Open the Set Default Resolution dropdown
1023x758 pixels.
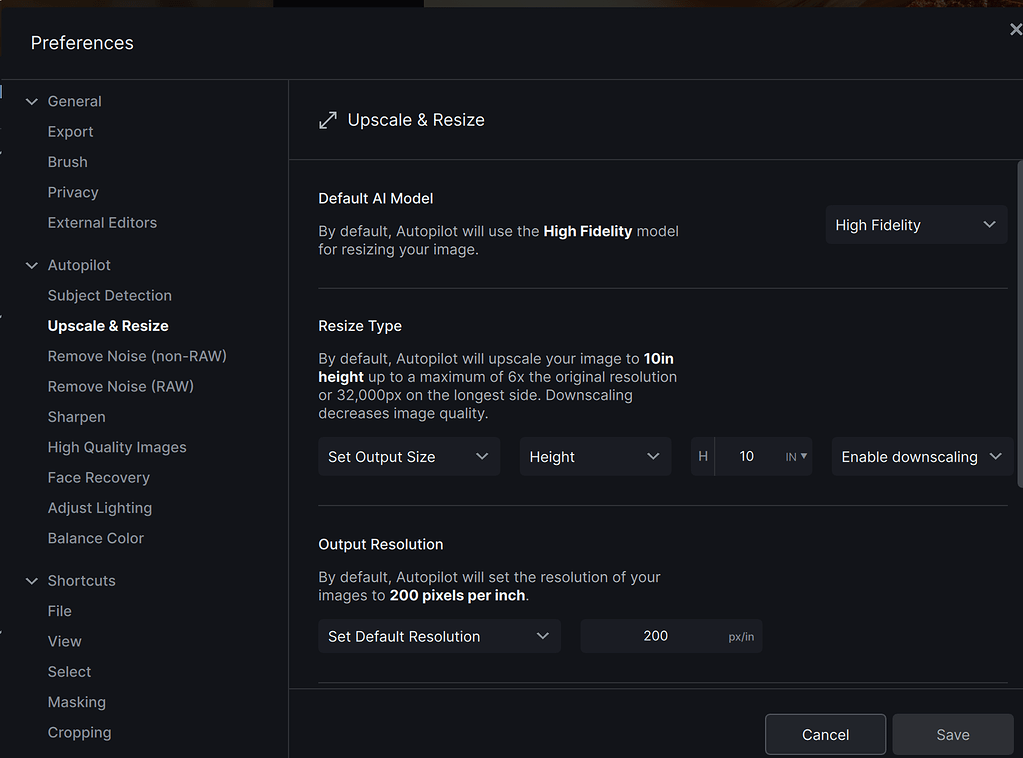pyautogui.click(x=438, y=635)
